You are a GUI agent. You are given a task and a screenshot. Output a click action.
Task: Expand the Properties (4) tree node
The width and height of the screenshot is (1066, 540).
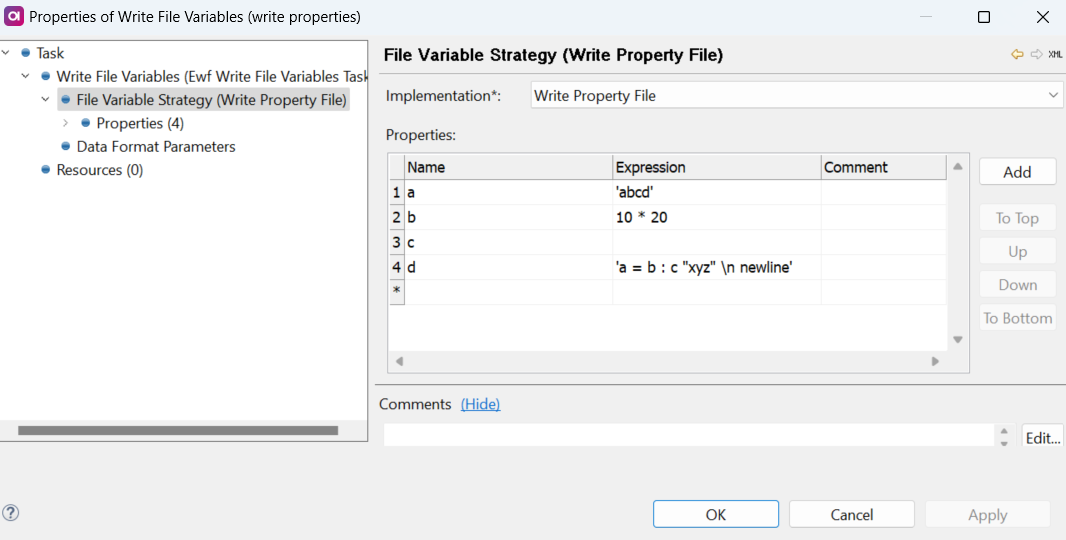(x=65, y=123)
